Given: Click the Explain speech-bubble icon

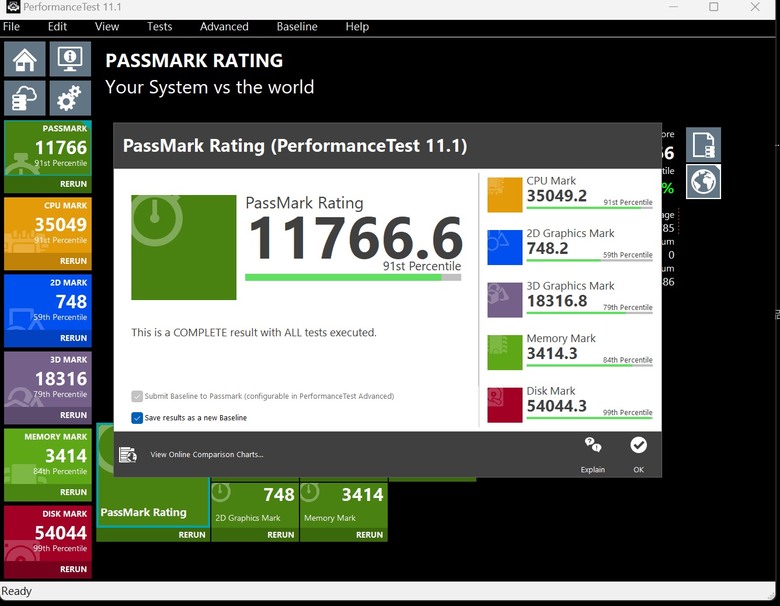Looking at the screenshot, I should [x=592, y=445].
